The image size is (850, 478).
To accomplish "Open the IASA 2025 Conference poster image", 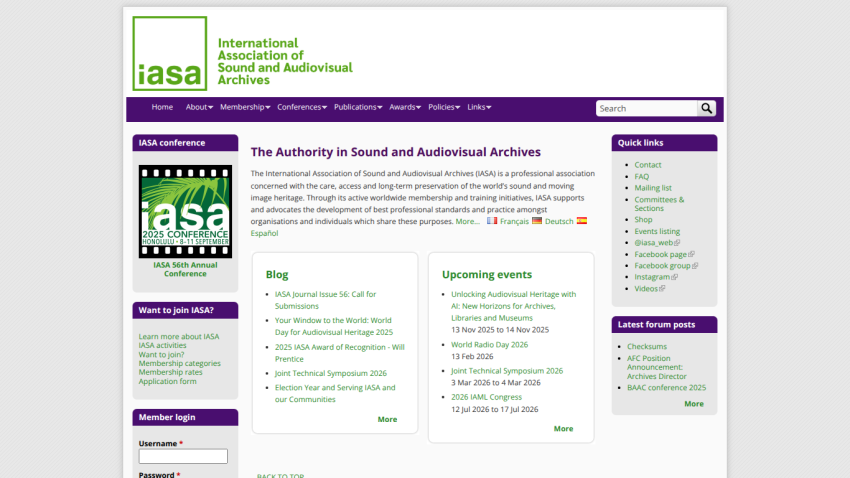I will point(185,211).
